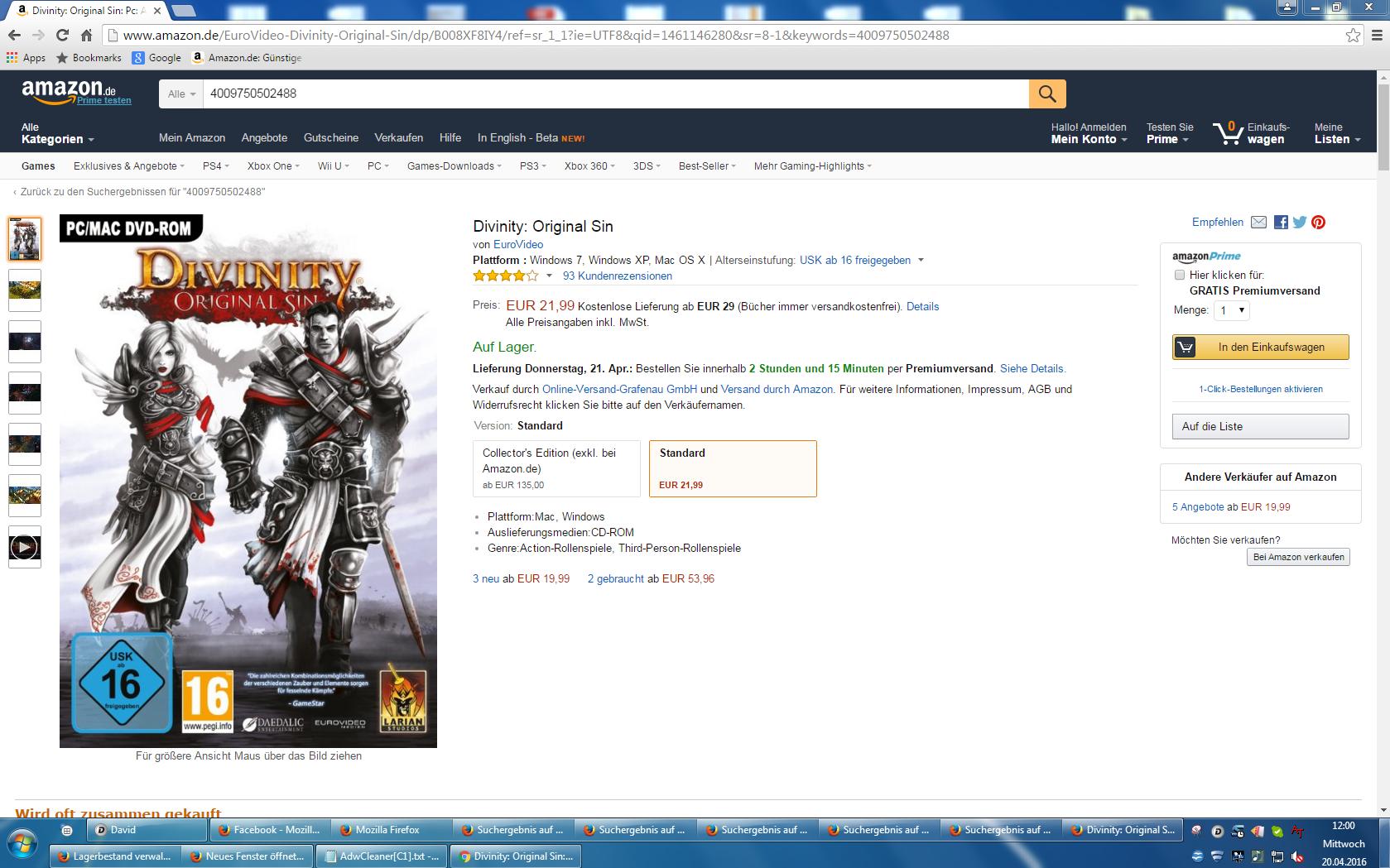Open Gutscheine in the nav bar

[x=331, y=137]
